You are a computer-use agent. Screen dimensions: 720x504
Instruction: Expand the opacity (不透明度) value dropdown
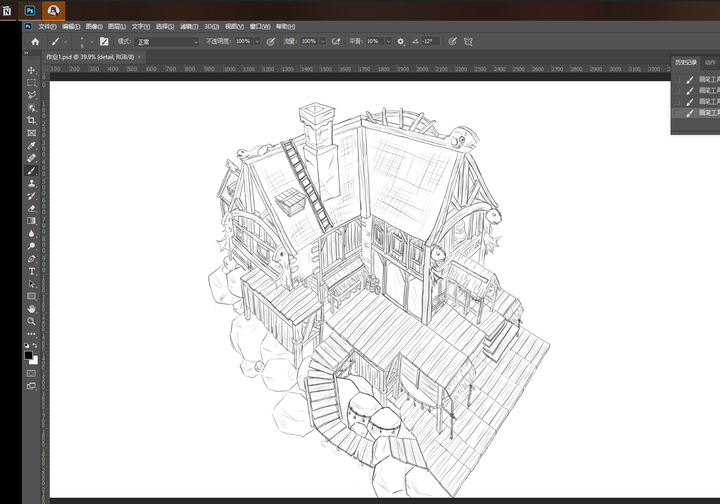point(257,42)
